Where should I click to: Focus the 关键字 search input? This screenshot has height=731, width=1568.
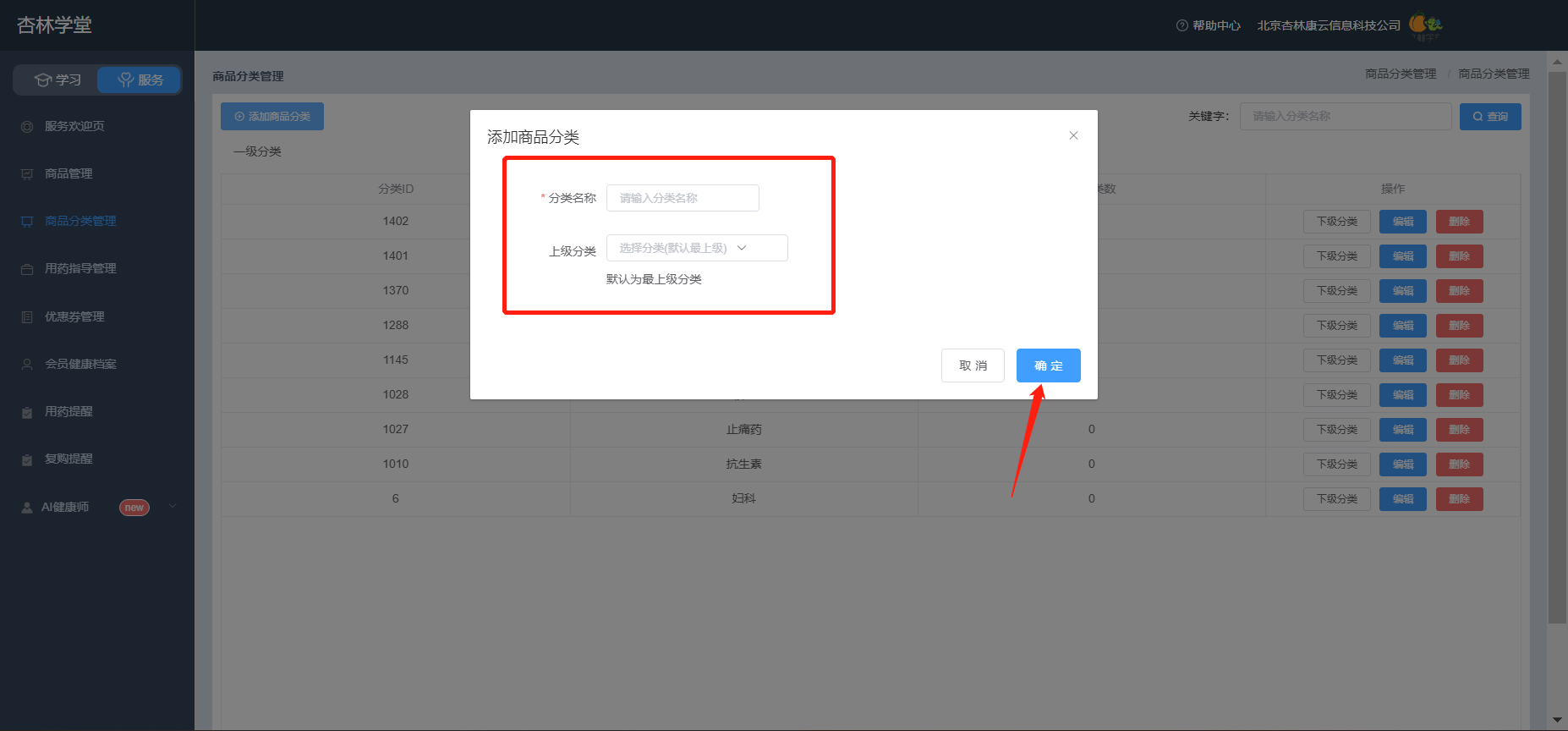point(1346,117)
